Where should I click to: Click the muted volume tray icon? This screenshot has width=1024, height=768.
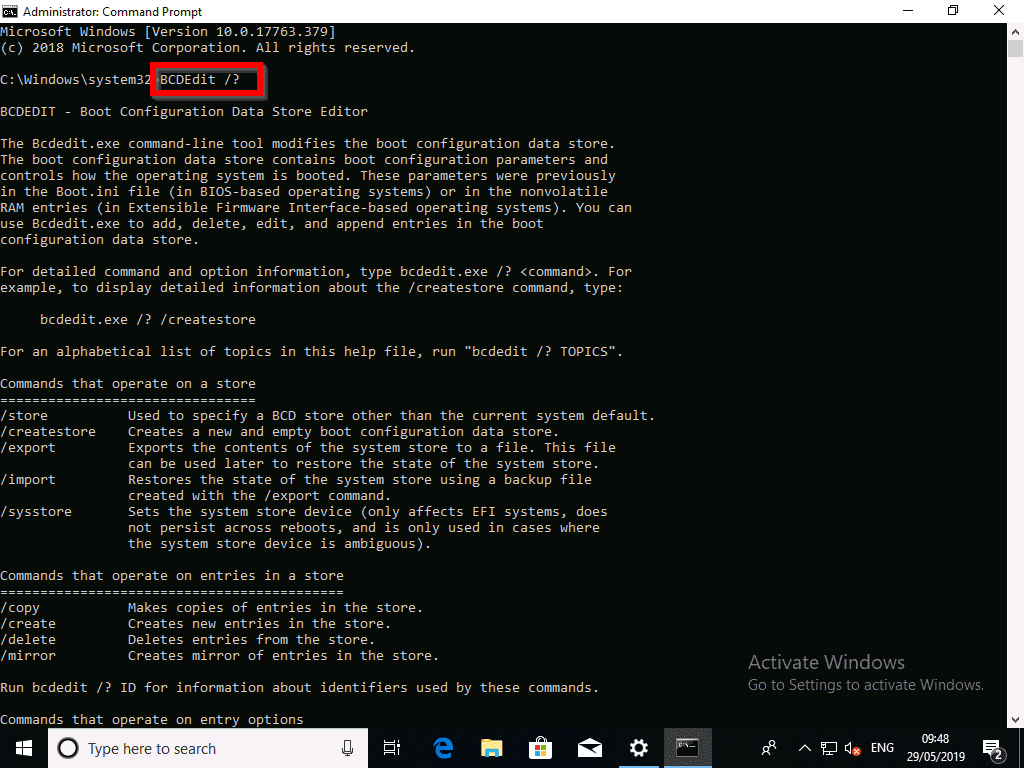click(x=852, y=748)
